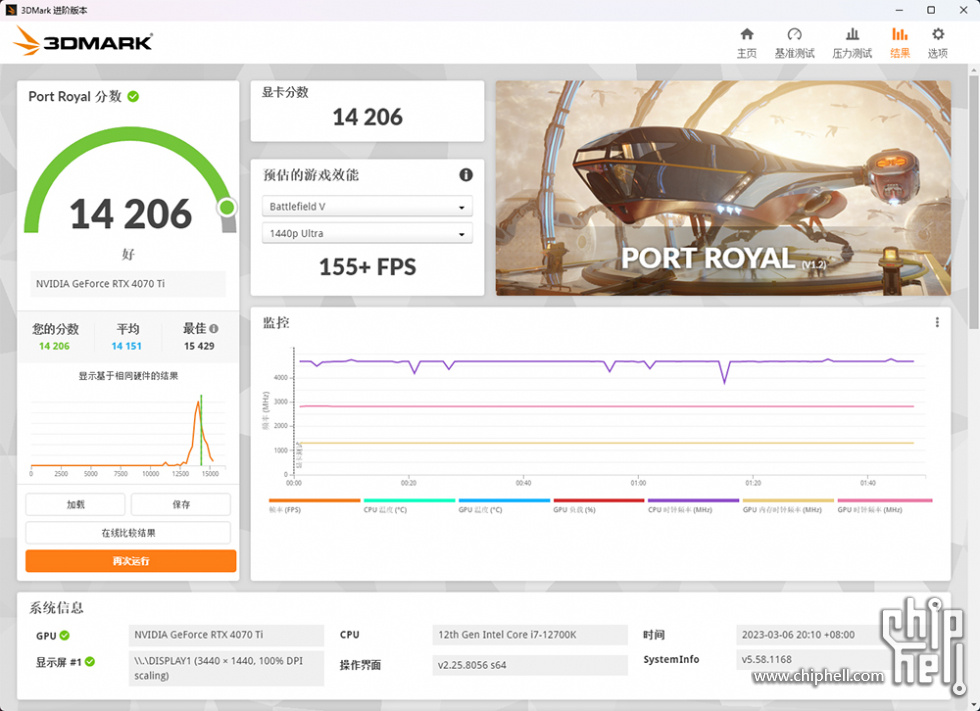Click the score distribution histogram chart
980x711 pixels.
coord(128,434)
